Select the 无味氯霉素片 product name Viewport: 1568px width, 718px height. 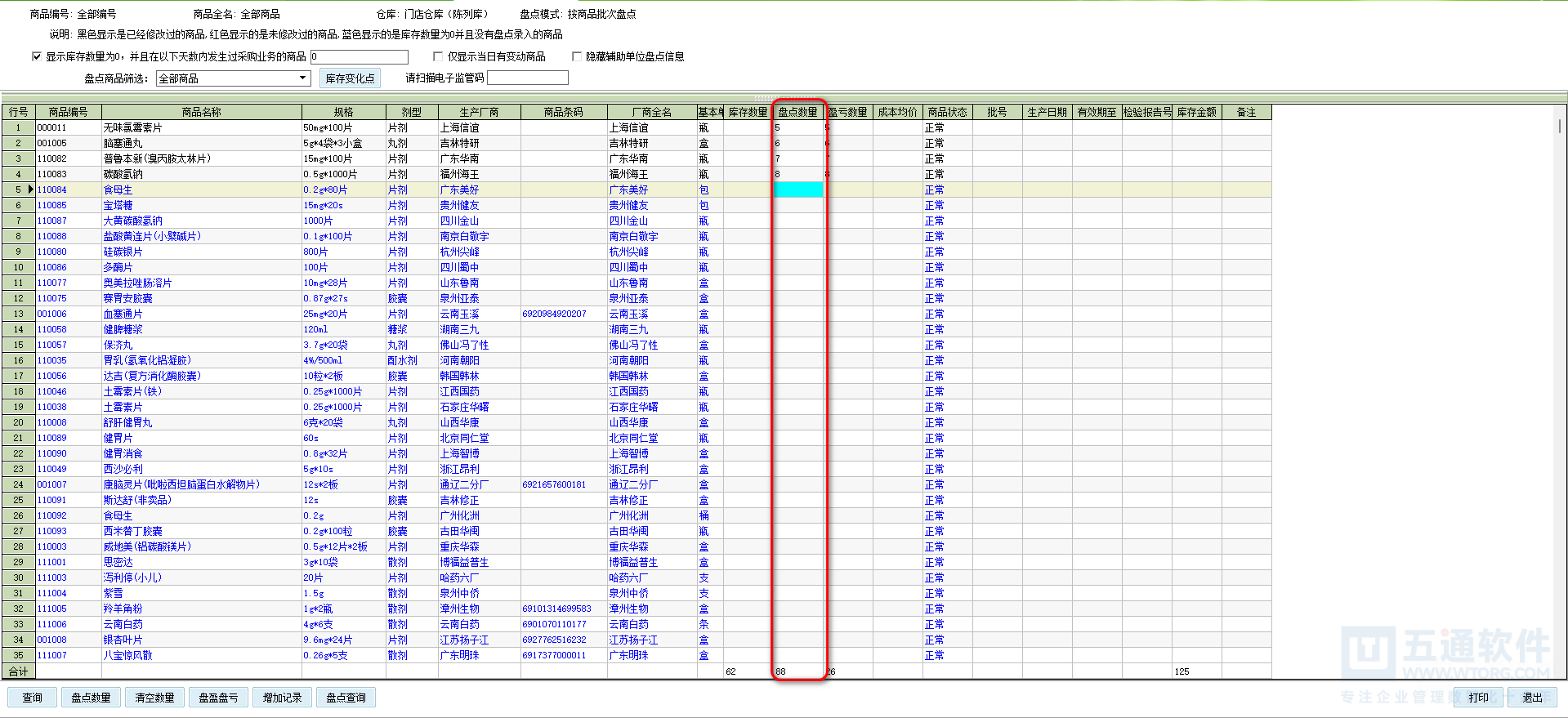133,127
